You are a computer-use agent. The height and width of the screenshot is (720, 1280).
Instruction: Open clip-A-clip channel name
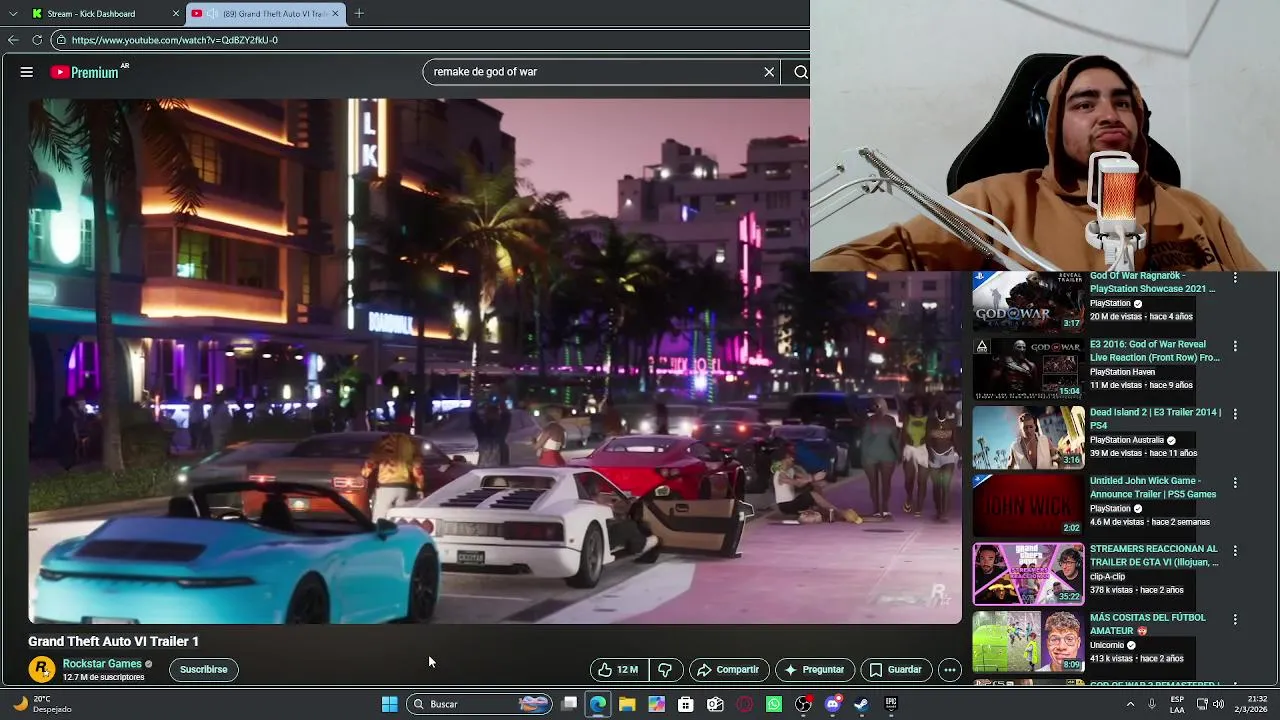(x=1107, y=577)
